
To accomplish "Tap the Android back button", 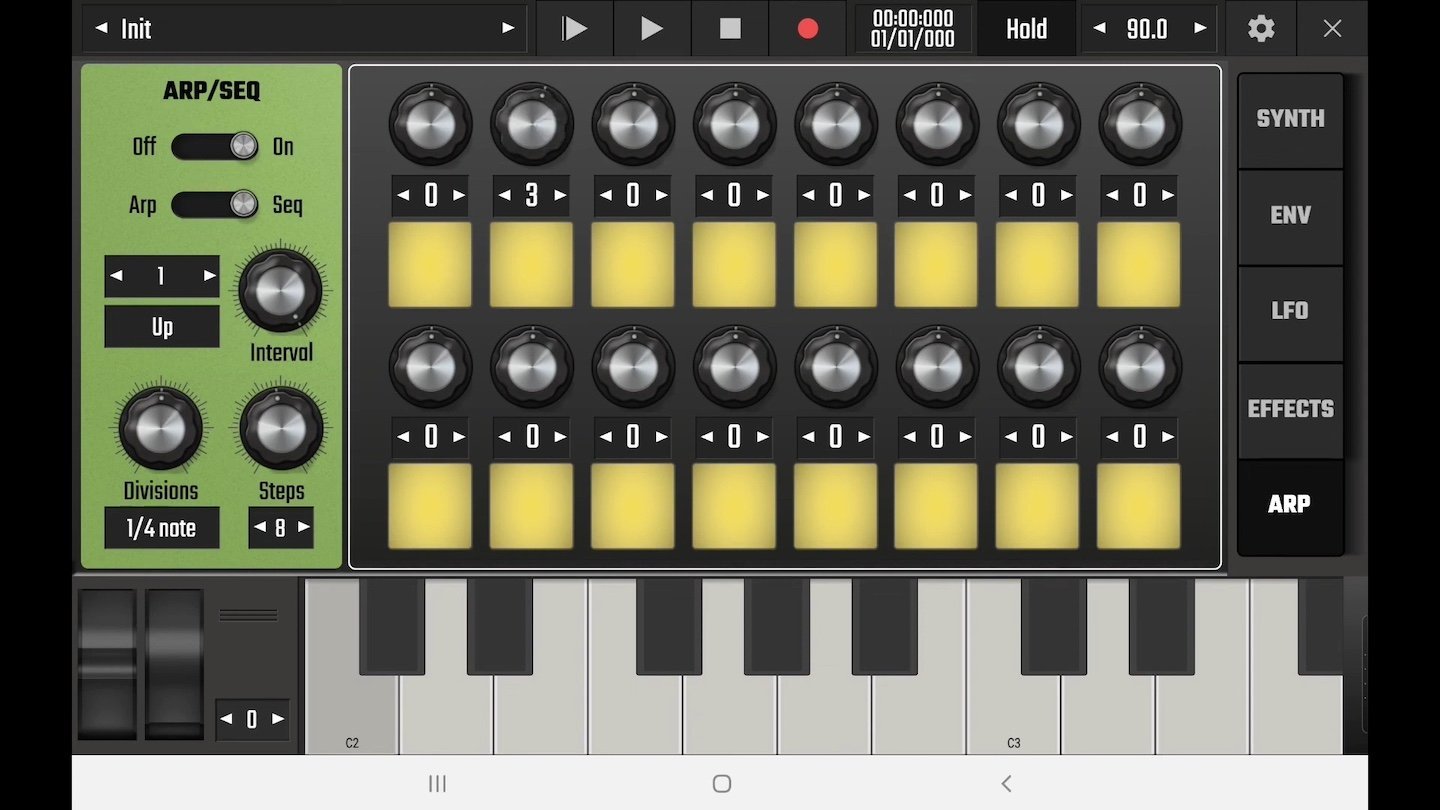I will [x=1006, y=784].
